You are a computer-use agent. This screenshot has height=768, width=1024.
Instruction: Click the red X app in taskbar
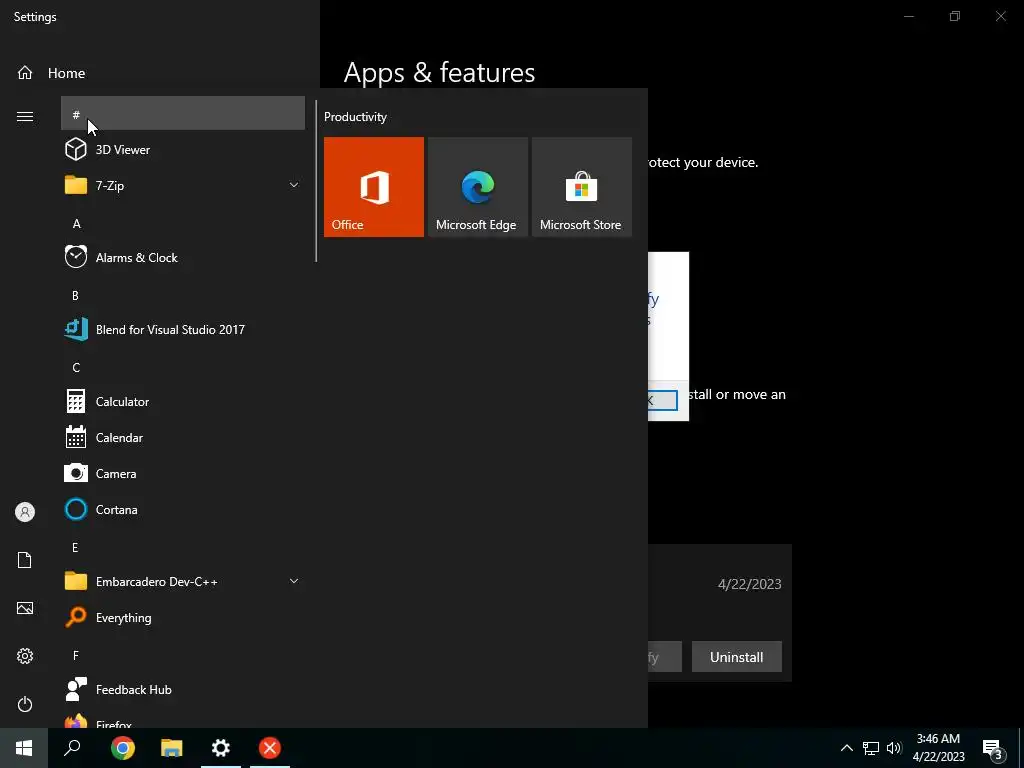tap(270, 748)
